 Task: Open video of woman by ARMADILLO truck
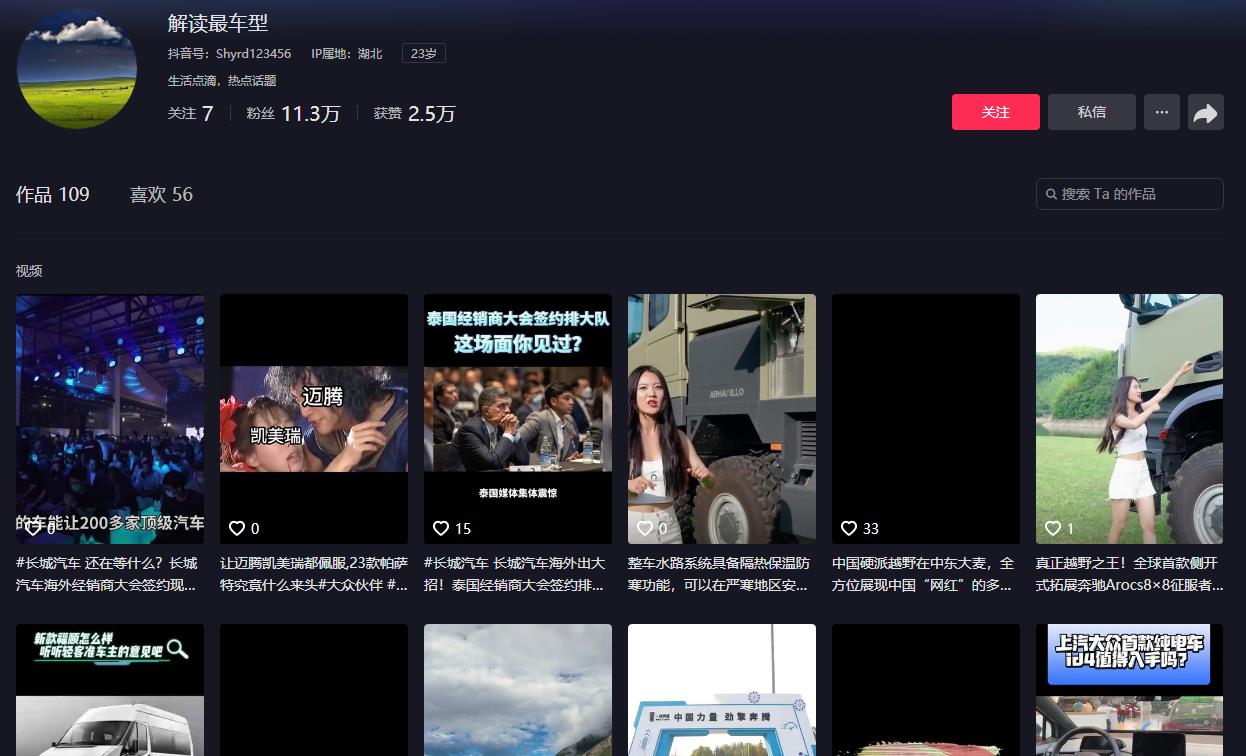[722, 419]
